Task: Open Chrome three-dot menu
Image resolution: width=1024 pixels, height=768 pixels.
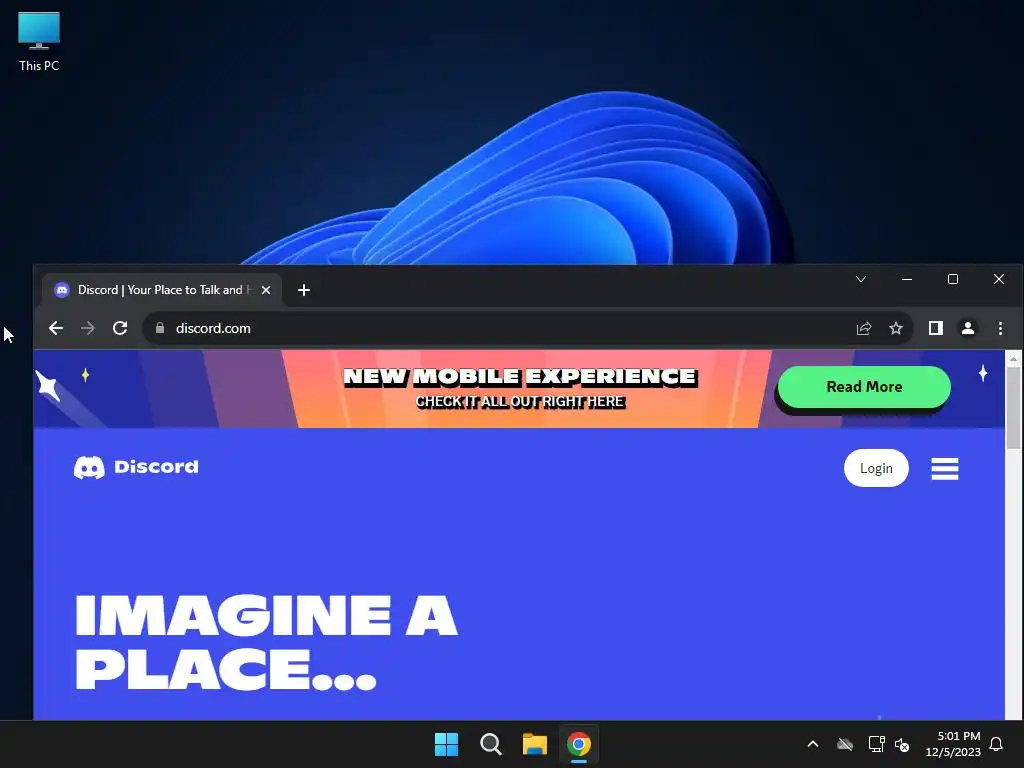Action: (1000, 328)
